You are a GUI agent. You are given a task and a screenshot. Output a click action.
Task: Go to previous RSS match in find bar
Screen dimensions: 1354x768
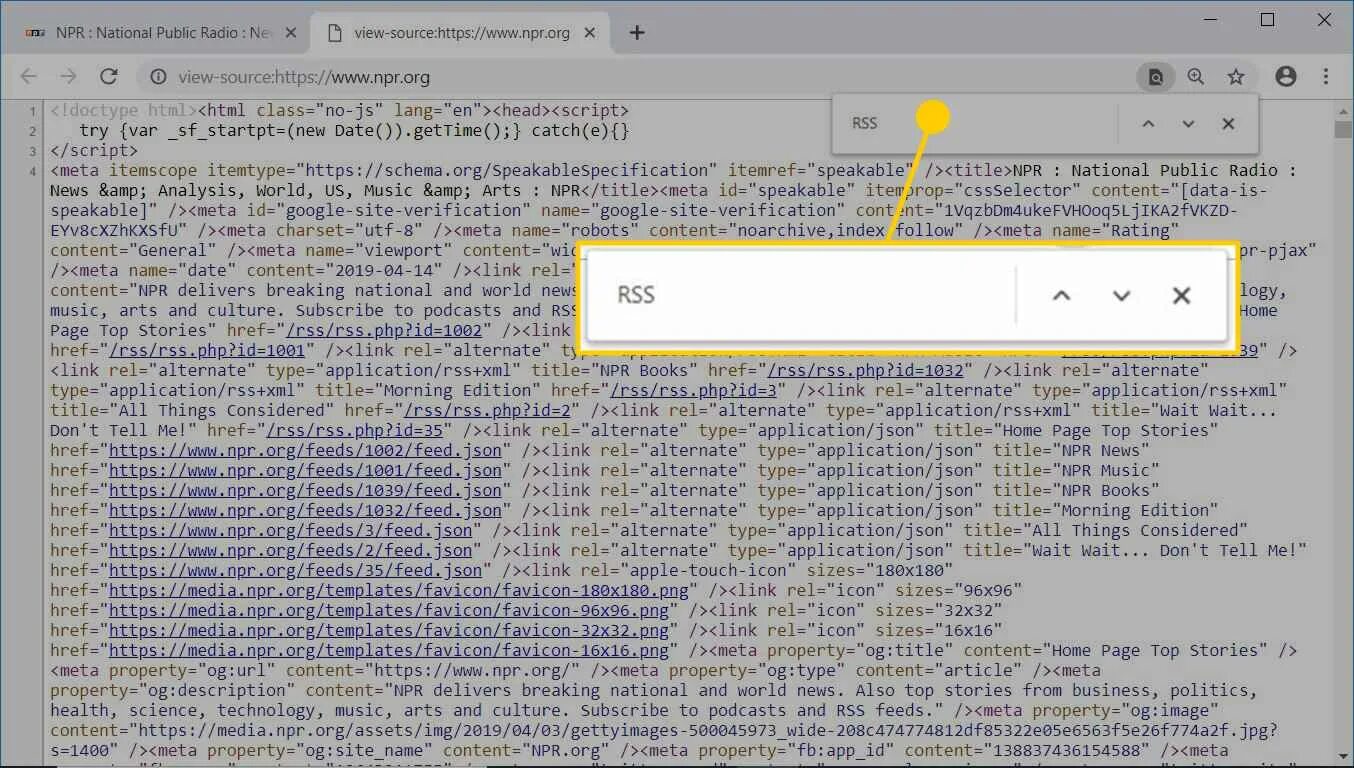coord(1148,123)
